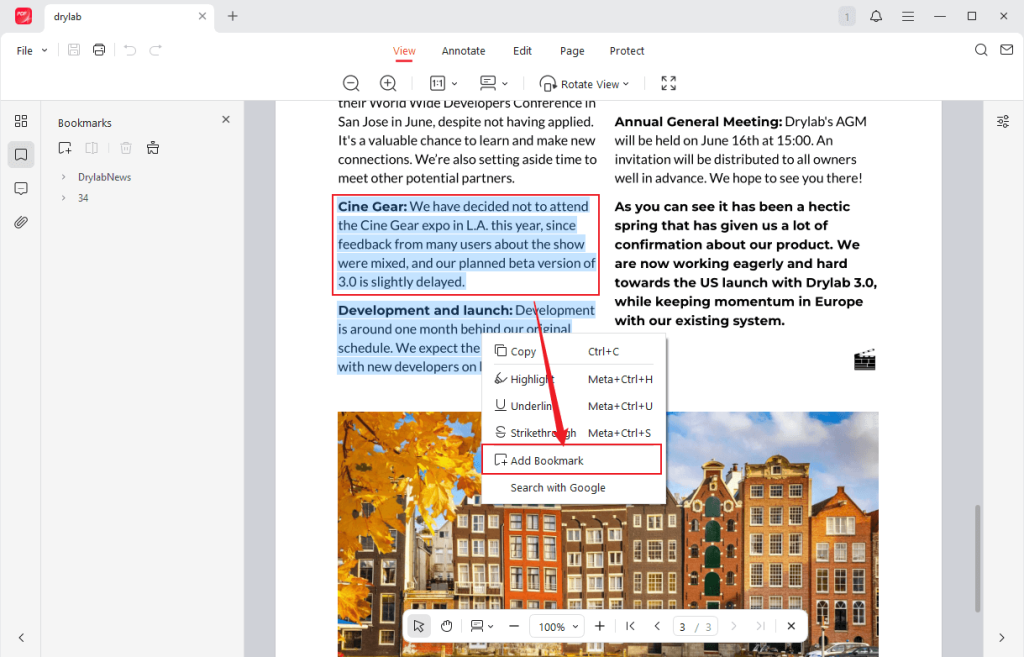Click the Attachments paperclip icon in sidebar
The image size is (1024, 657).
click(x=20, y=222)
